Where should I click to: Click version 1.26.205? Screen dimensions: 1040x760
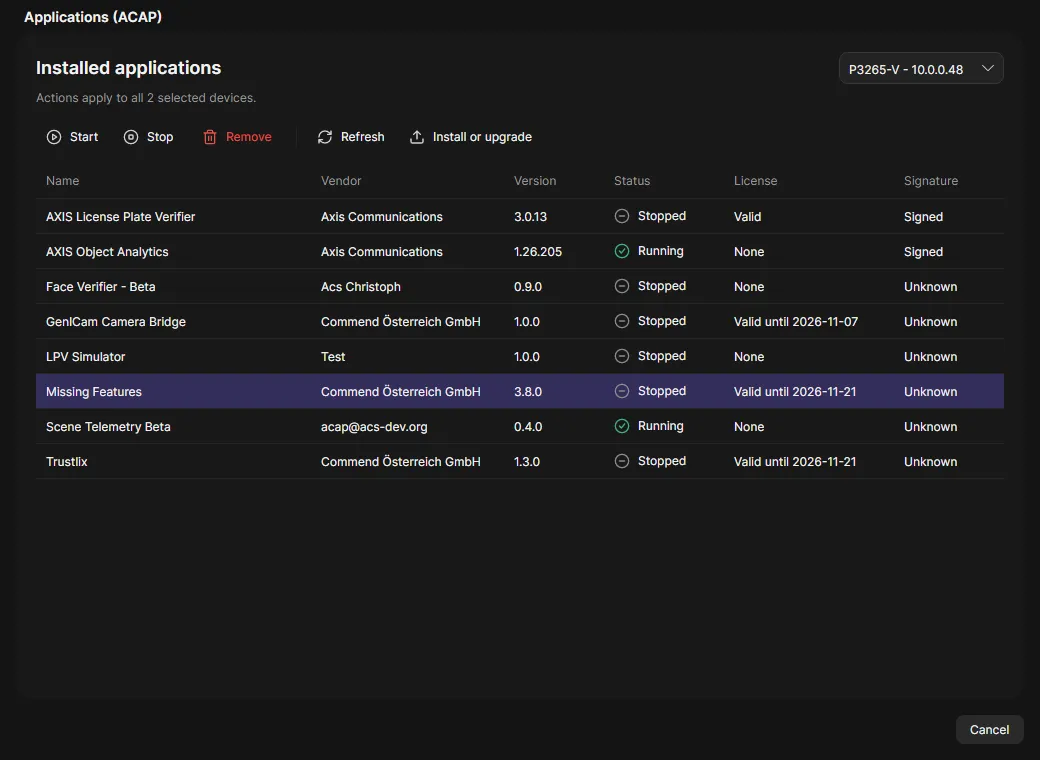[538, 252]
